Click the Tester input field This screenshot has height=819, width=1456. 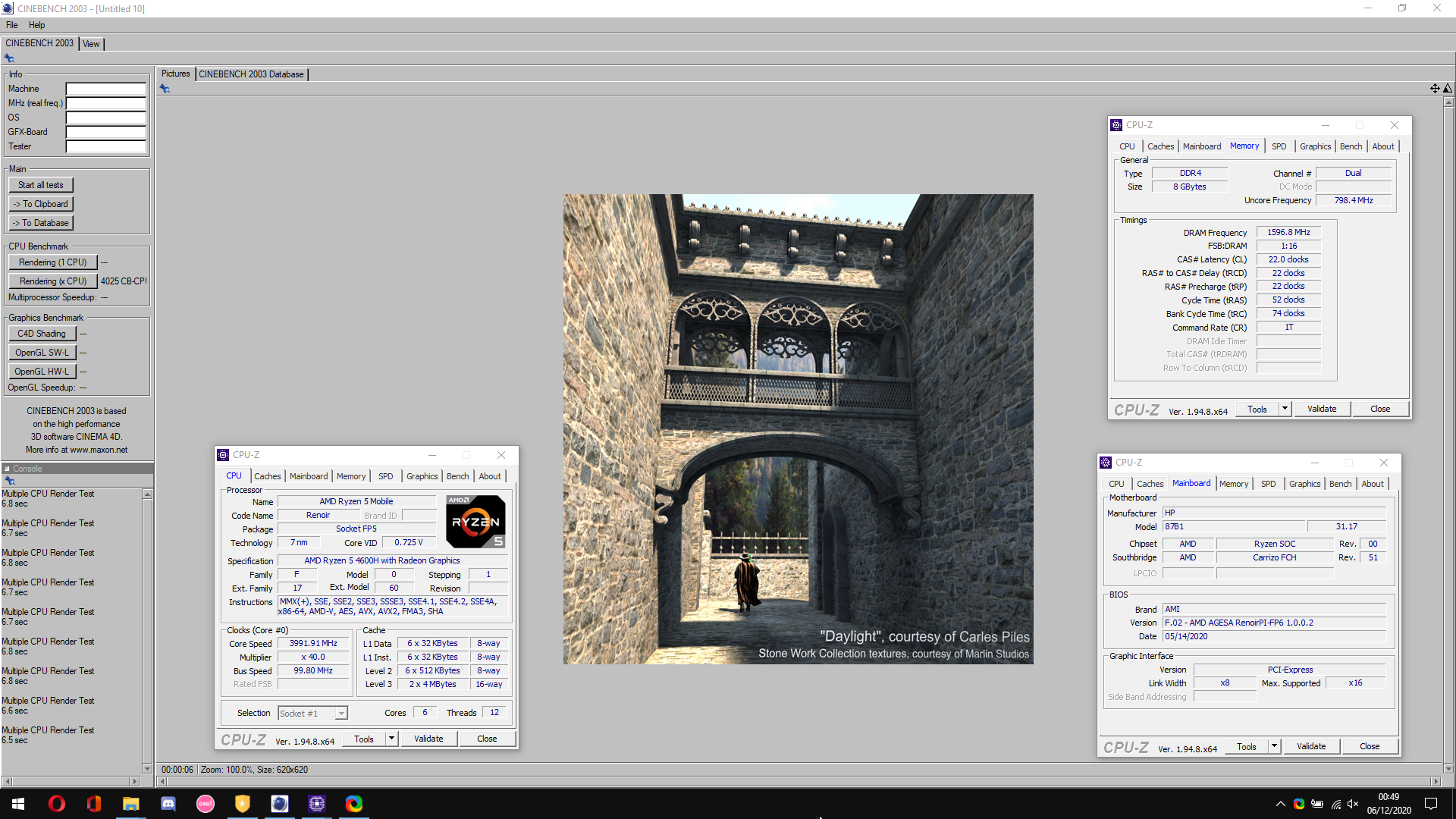105,146
